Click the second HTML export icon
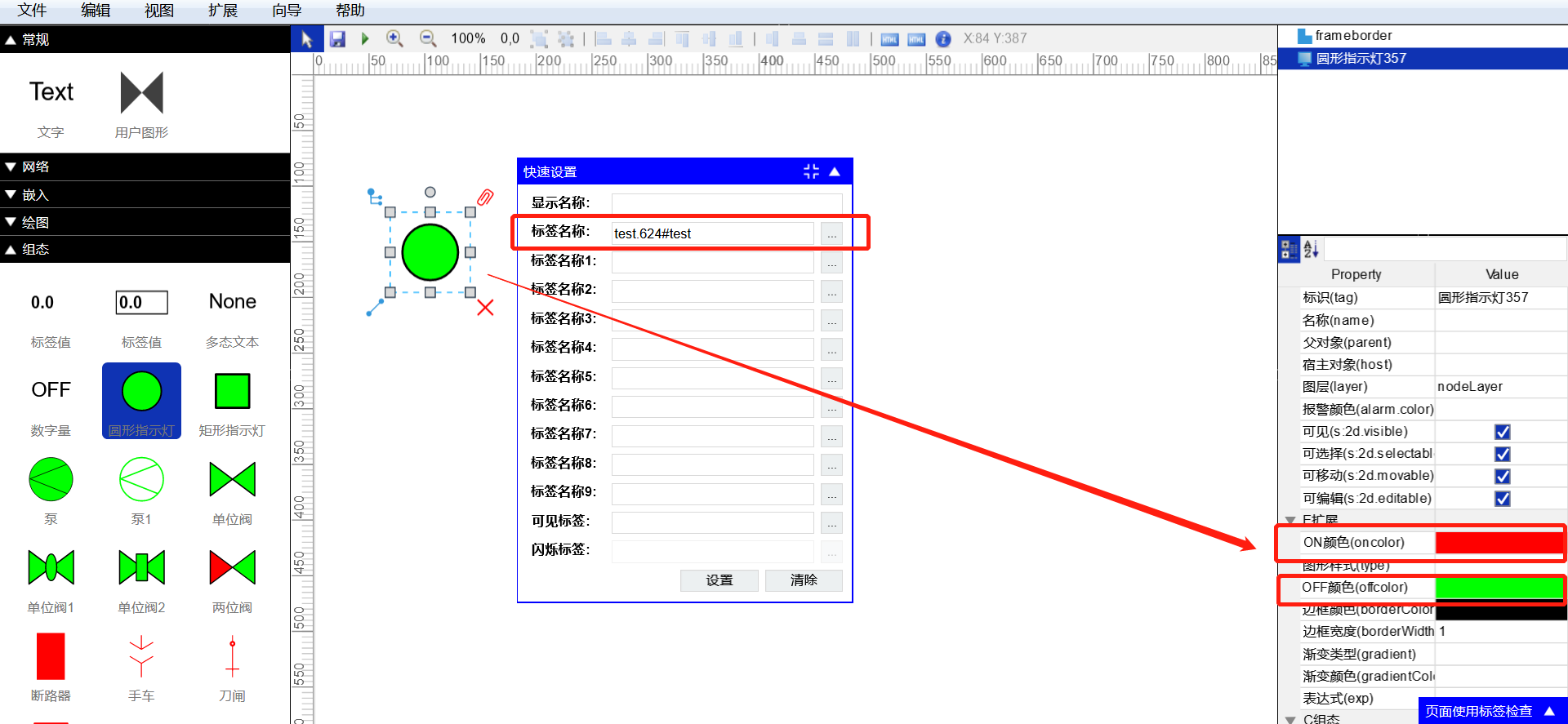Viewport: 1568px width, 724px height. point(916,39)
